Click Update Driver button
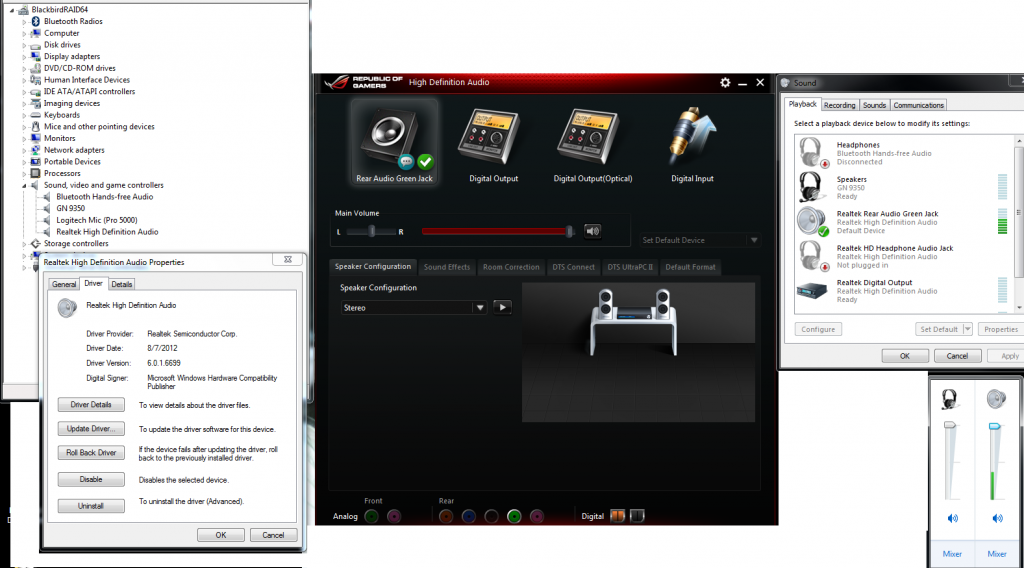 (x=91, y=429)
